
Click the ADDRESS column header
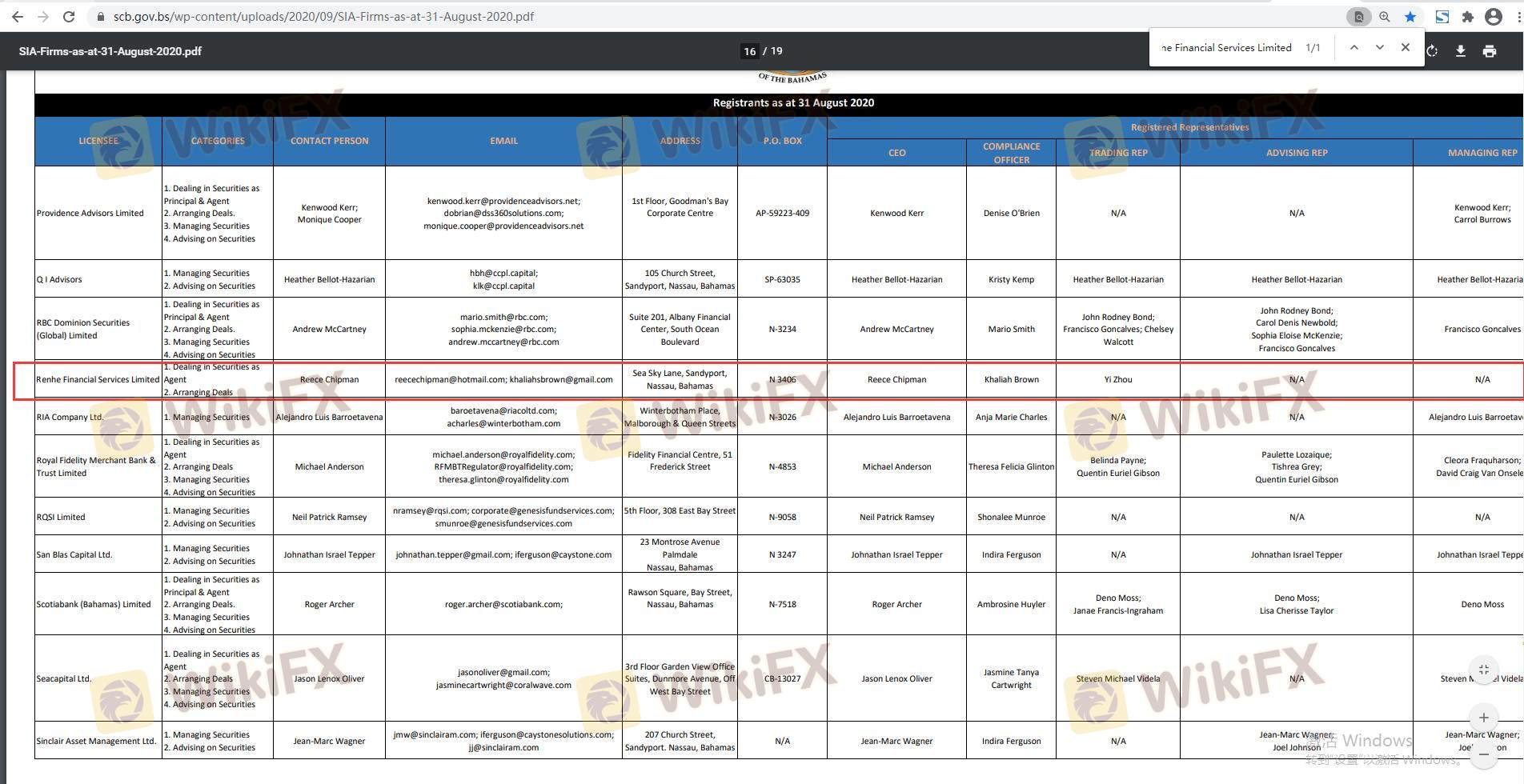point(680,141)
